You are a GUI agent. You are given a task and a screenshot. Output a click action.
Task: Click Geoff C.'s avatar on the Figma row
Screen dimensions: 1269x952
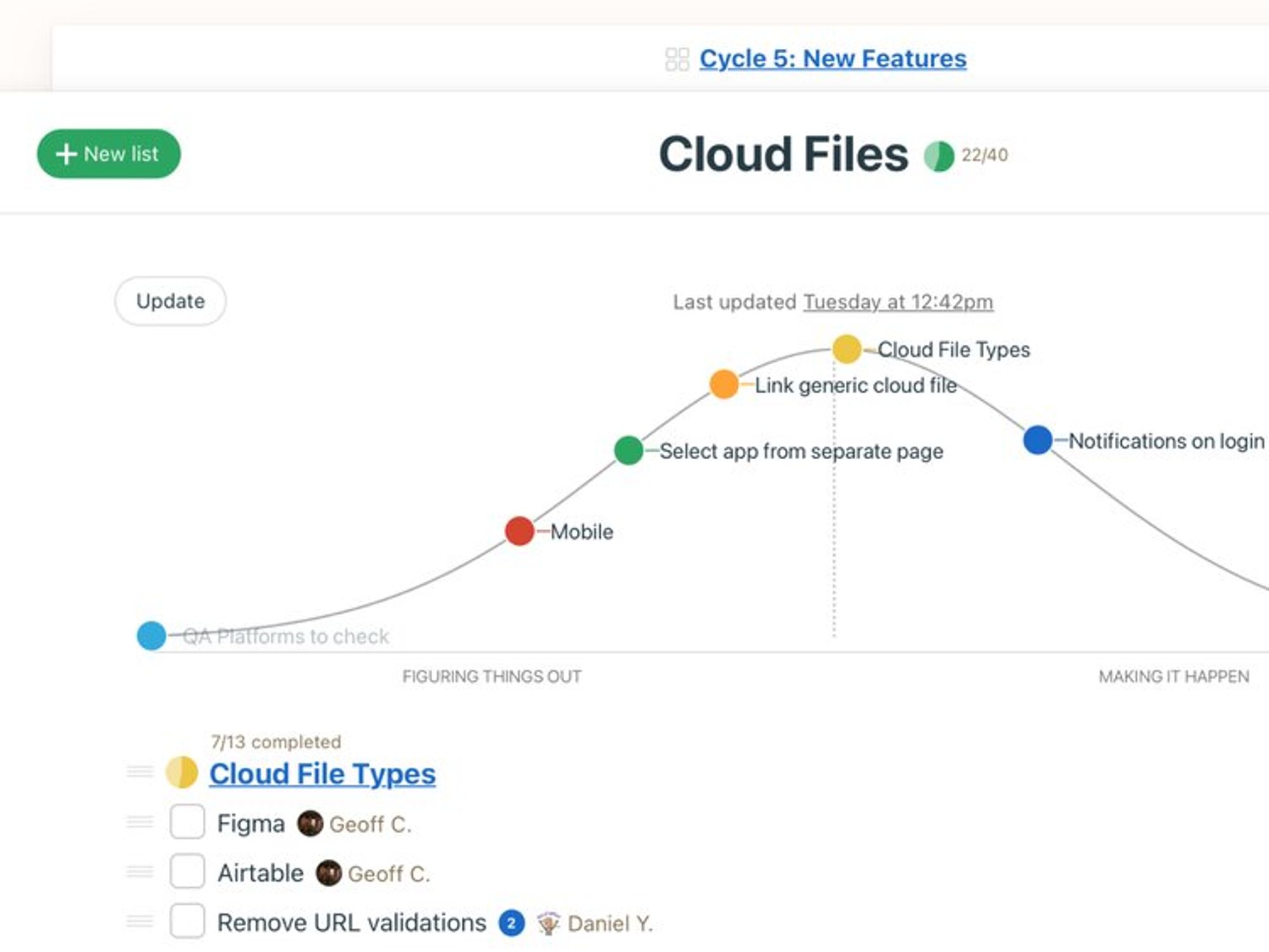(x=310, y=824)
